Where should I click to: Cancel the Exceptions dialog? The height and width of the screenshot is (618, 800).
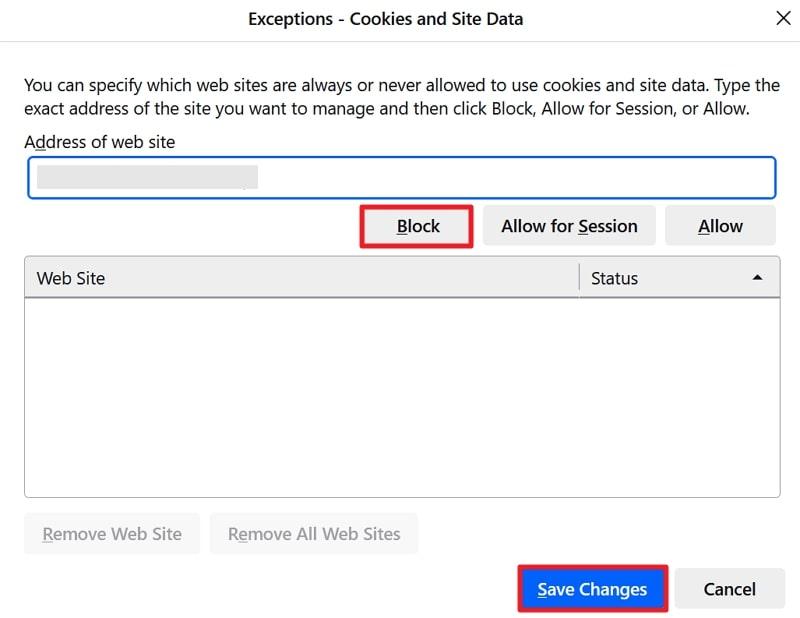(729, 589)
